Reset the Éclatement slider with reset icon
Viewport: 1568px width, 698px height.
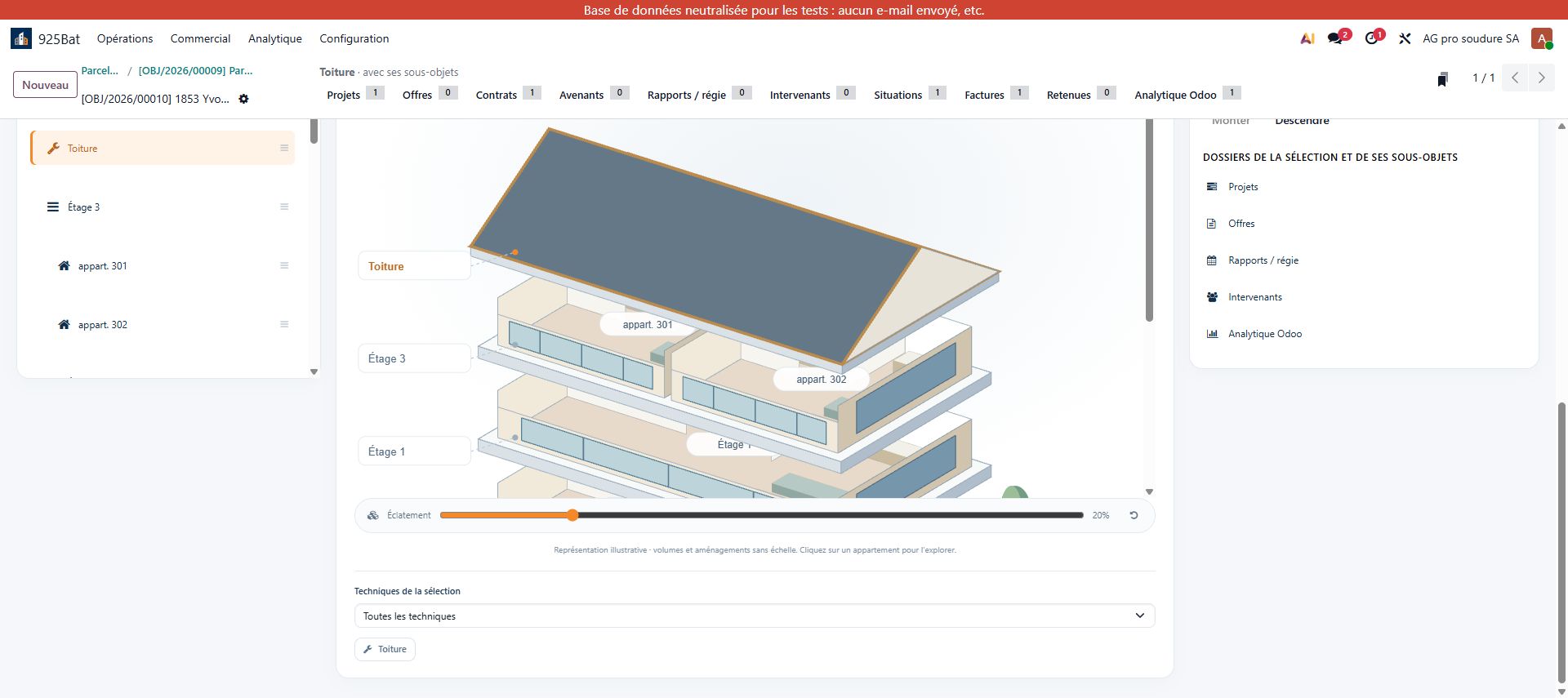coord(1134,515)
